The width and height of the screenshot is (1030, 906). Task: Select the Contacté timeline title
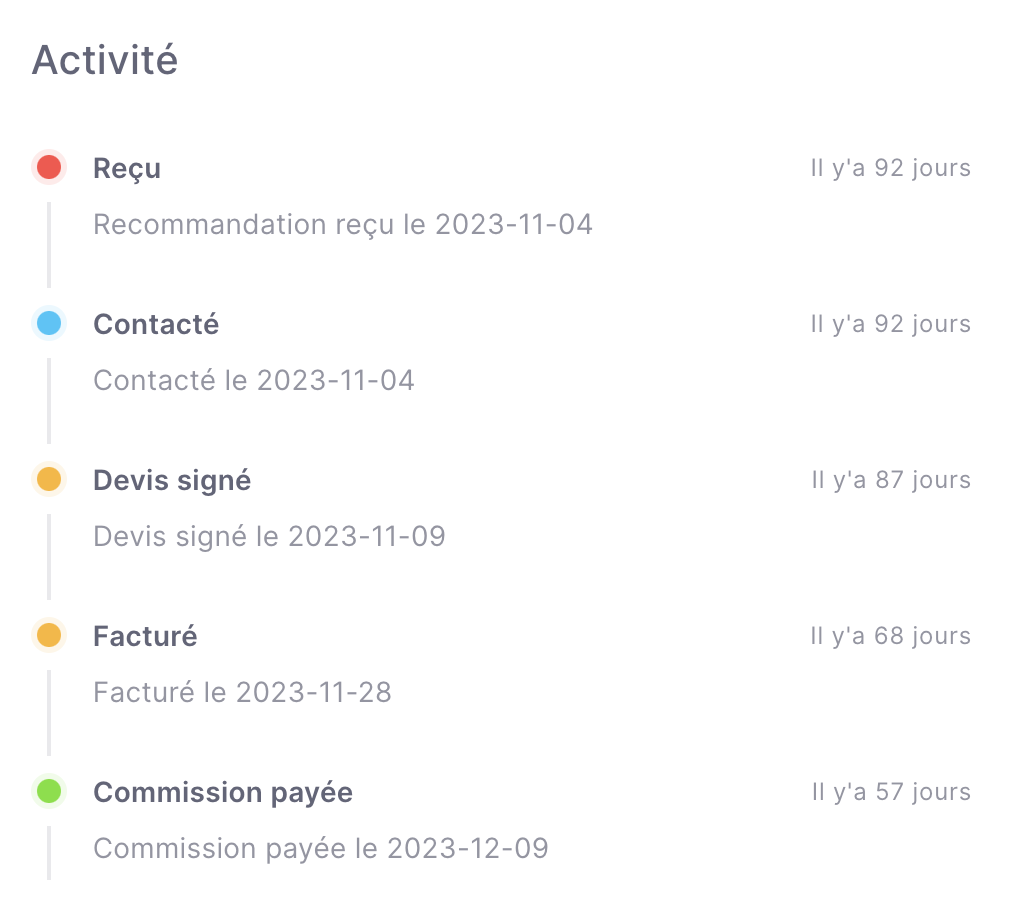156,324
